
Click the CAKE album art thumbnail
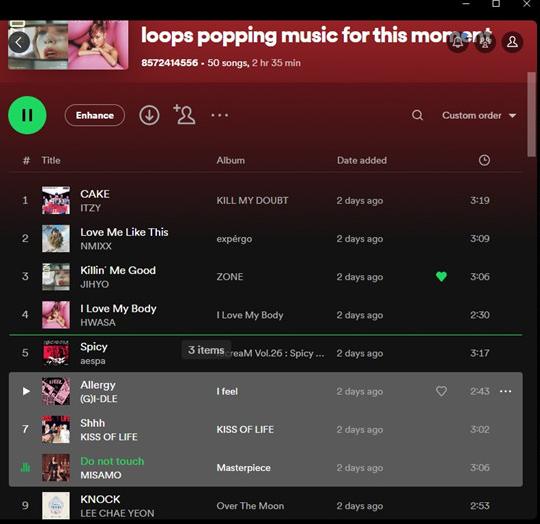(x=56, y=200)
